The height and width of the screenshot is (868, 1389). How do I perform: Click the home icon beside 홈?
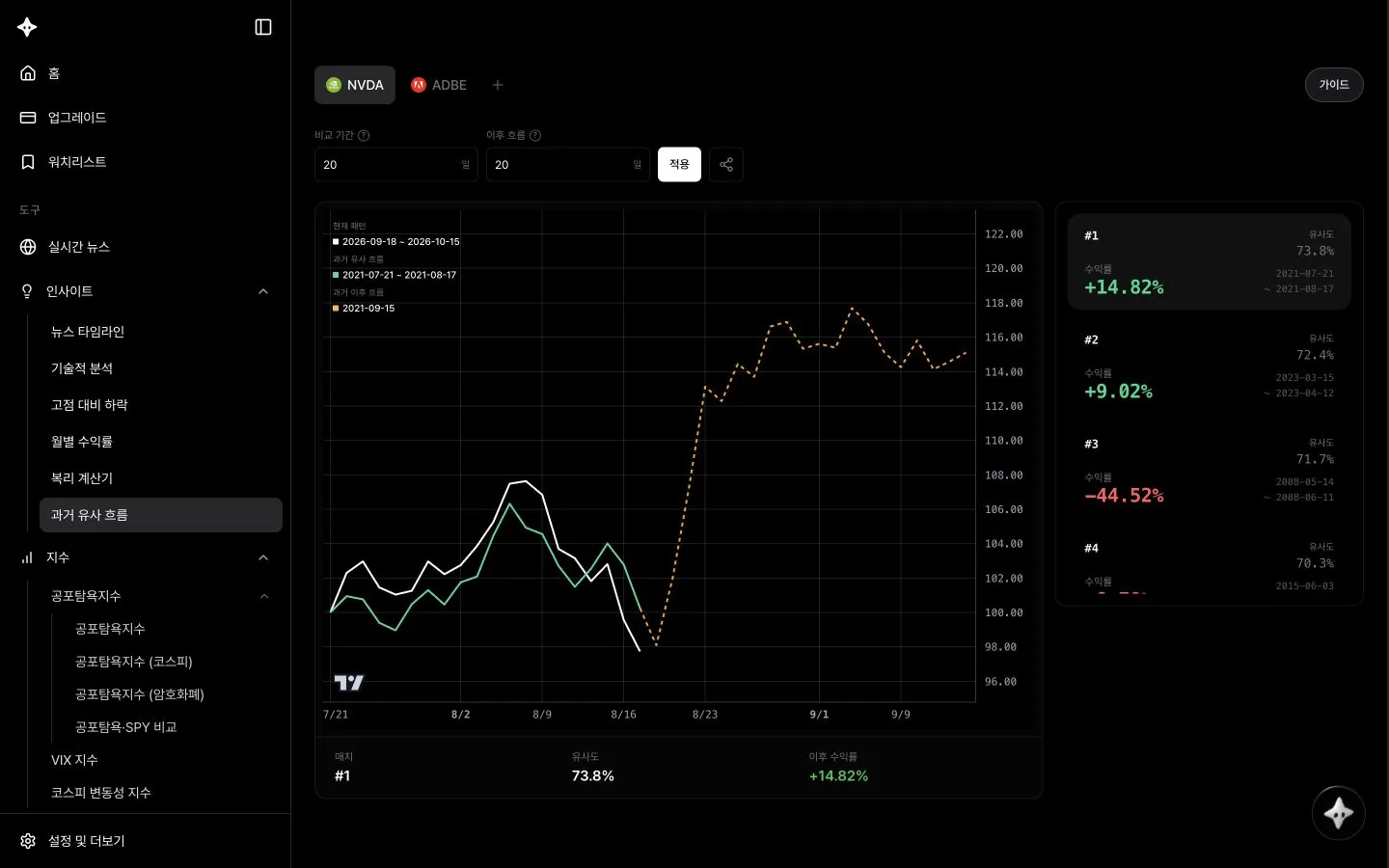coord(28,73)
